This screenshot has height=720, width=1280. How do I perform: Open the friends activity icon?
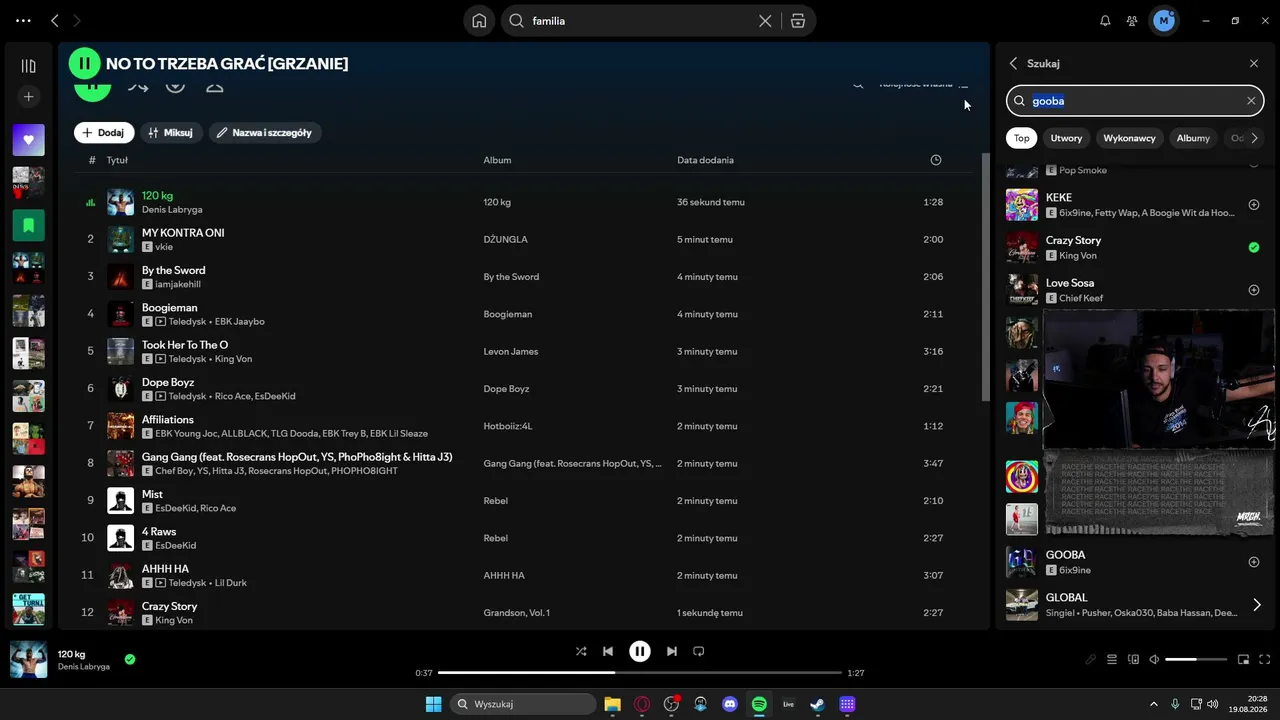coord(1132,21)
